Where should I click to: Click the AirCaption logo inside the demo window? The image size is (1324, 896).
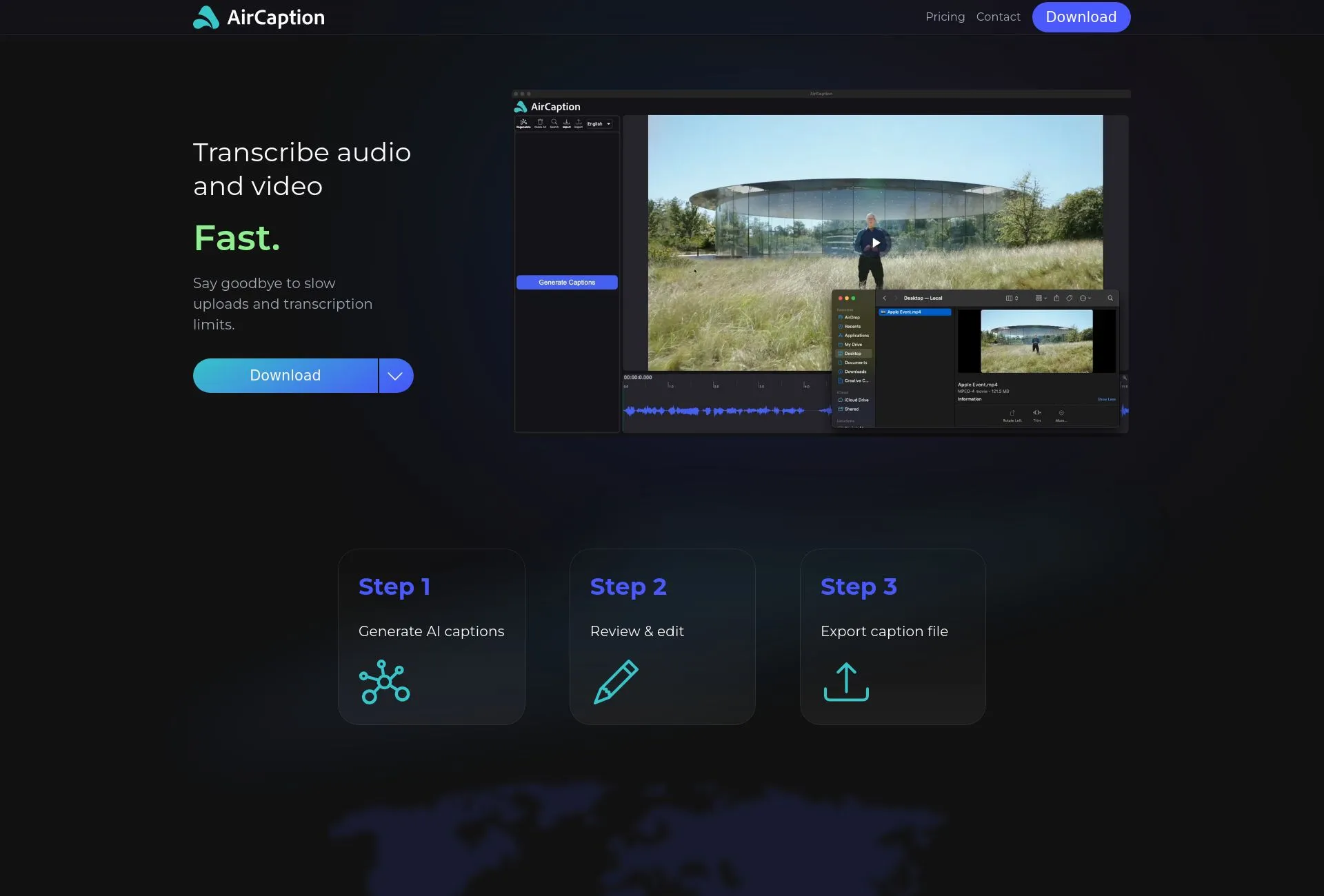click(x=548, y=107)
